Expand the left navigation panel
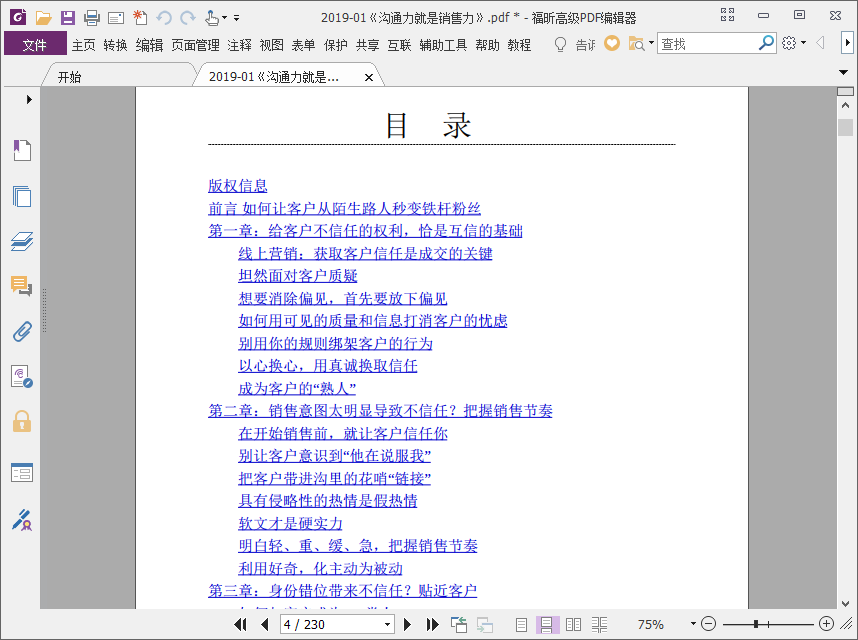This screenshot has width=858, height=640. point(29,100)
